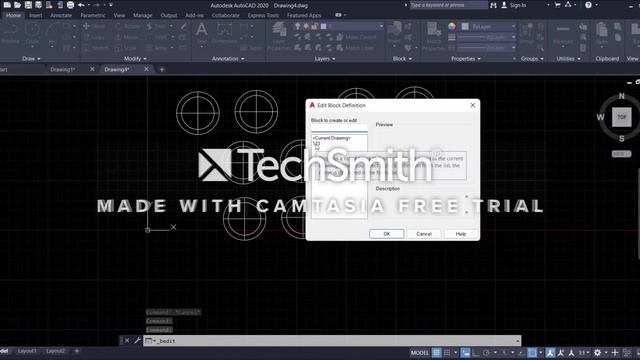Image resolution: width=640 pixels, height=360 pixels.
Task: Expand the Modify panel dropdown
Action: [135, 59]
